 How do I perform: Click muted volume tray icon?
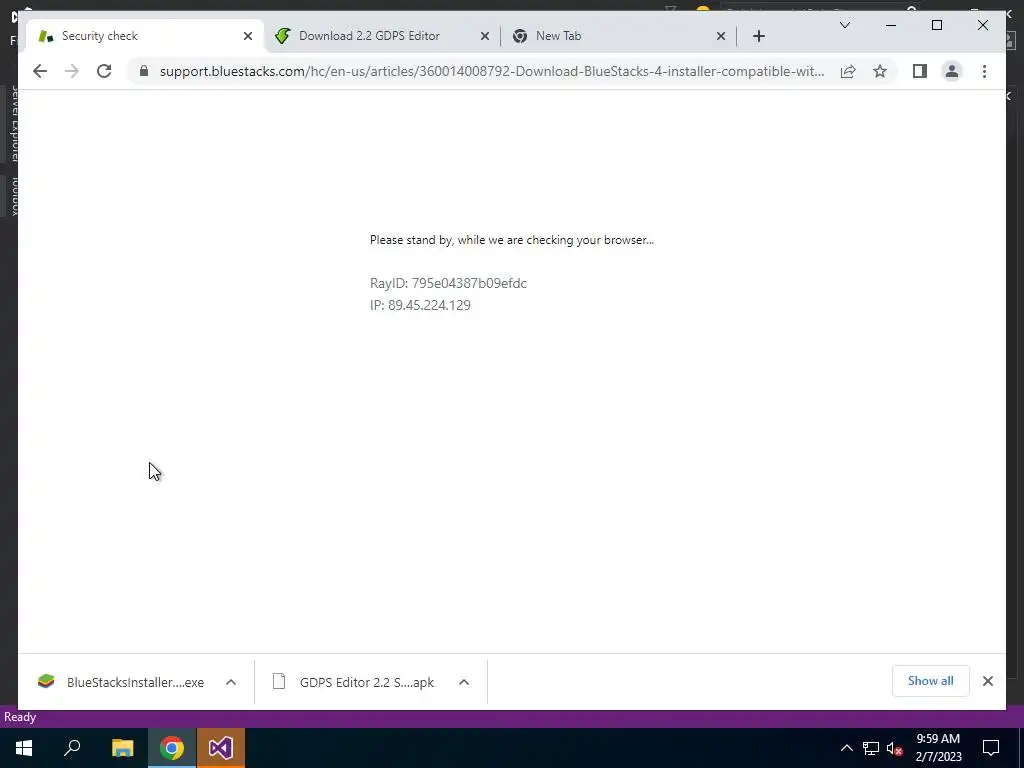pyautogui.click(x=894, y=748)
